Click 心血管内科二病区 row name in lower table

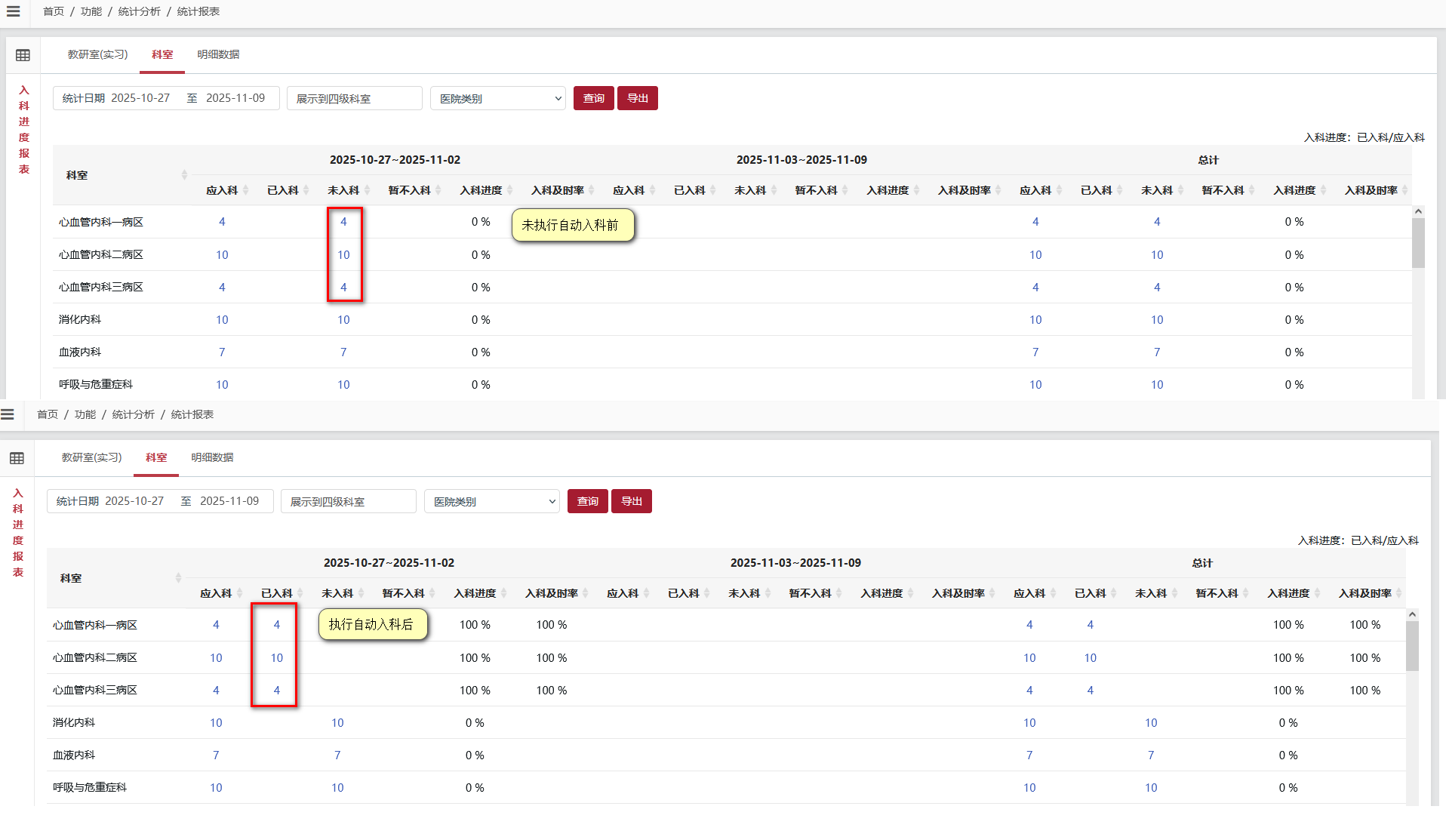coord(95,657)
